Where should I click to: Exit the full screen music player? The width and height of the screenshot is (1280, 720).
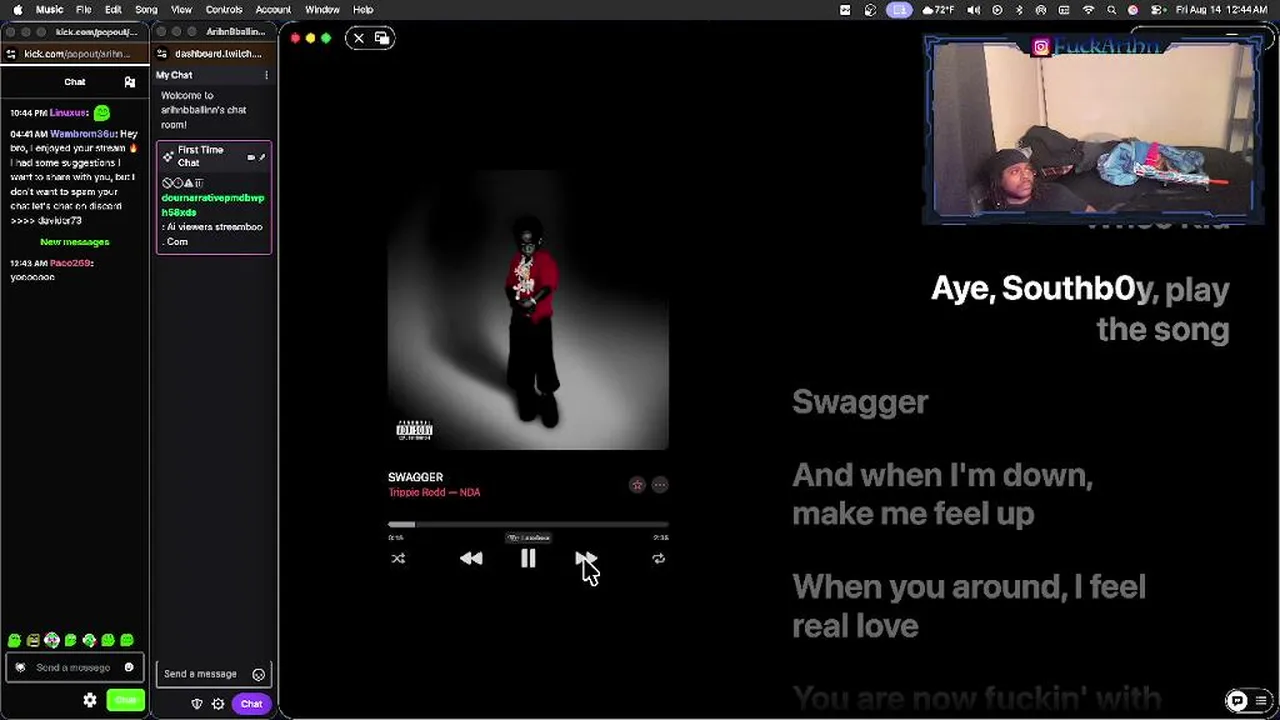[359, 38]
